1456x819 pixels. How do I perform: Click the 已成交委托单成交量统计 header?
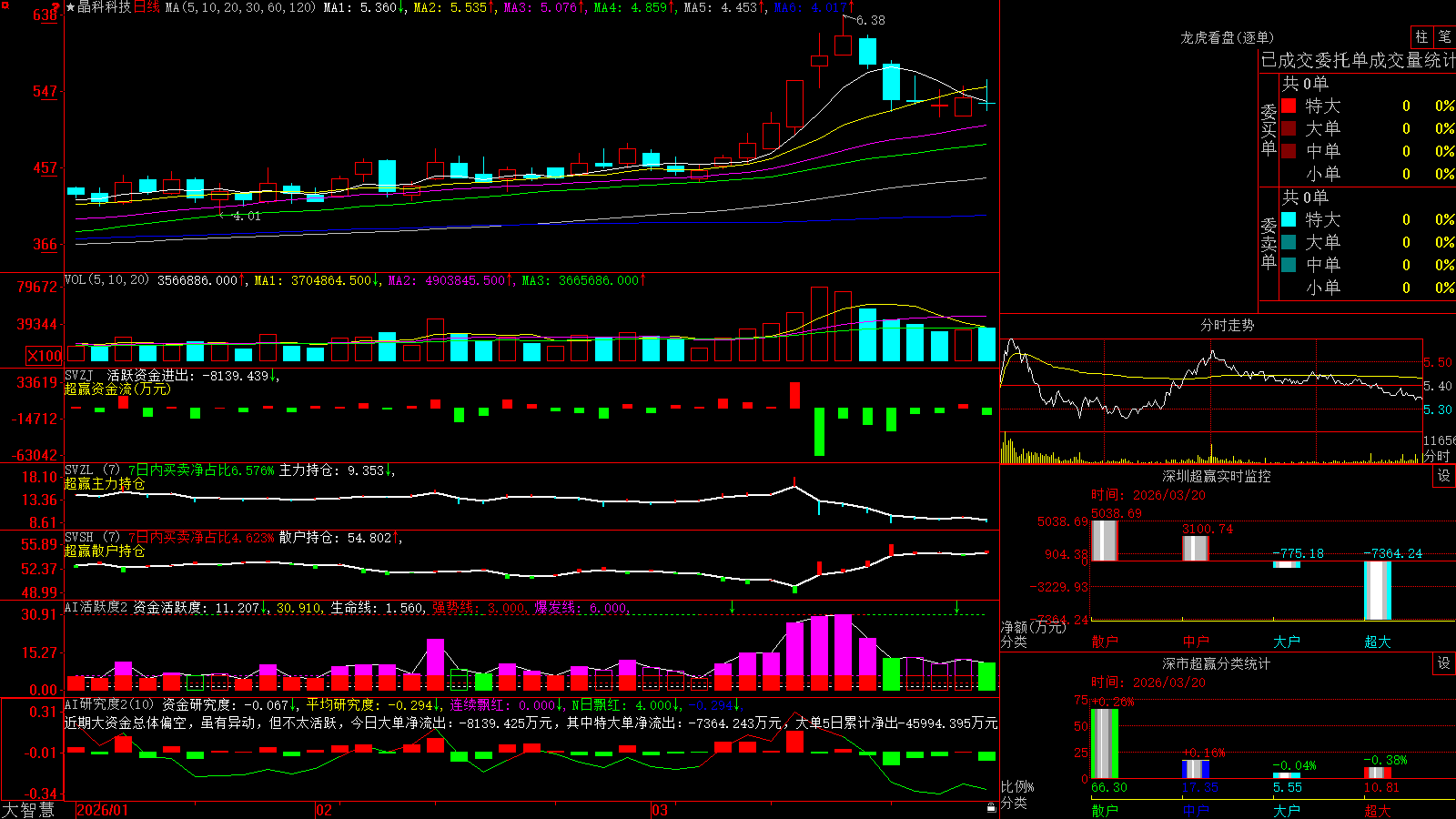[x=1358, y=60]
